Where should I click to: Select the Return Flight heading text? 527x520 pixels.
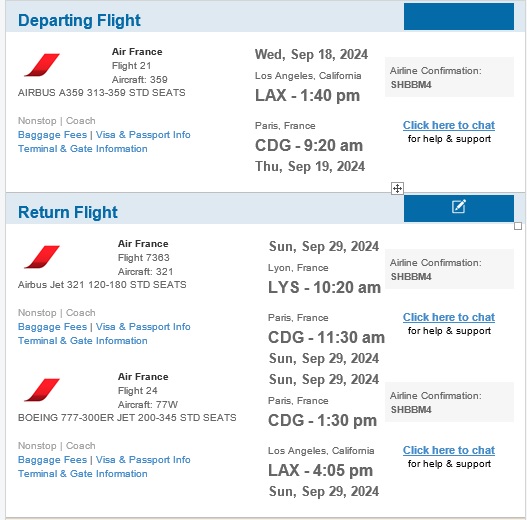coord(68,212)
